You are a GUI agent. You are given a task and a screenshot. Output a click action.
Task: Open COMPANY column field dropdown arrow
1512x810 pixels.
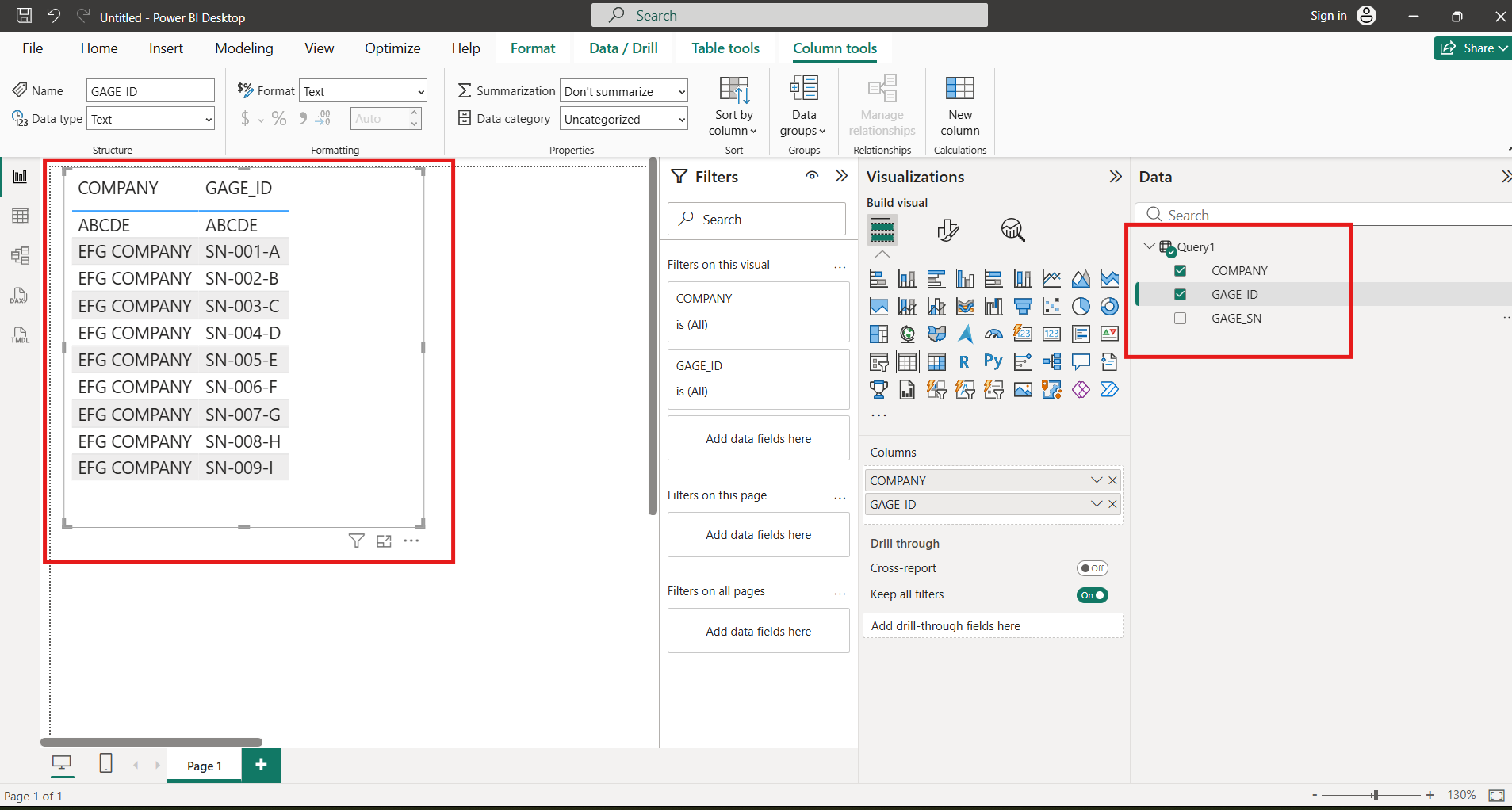click(x=1096, y=480)
